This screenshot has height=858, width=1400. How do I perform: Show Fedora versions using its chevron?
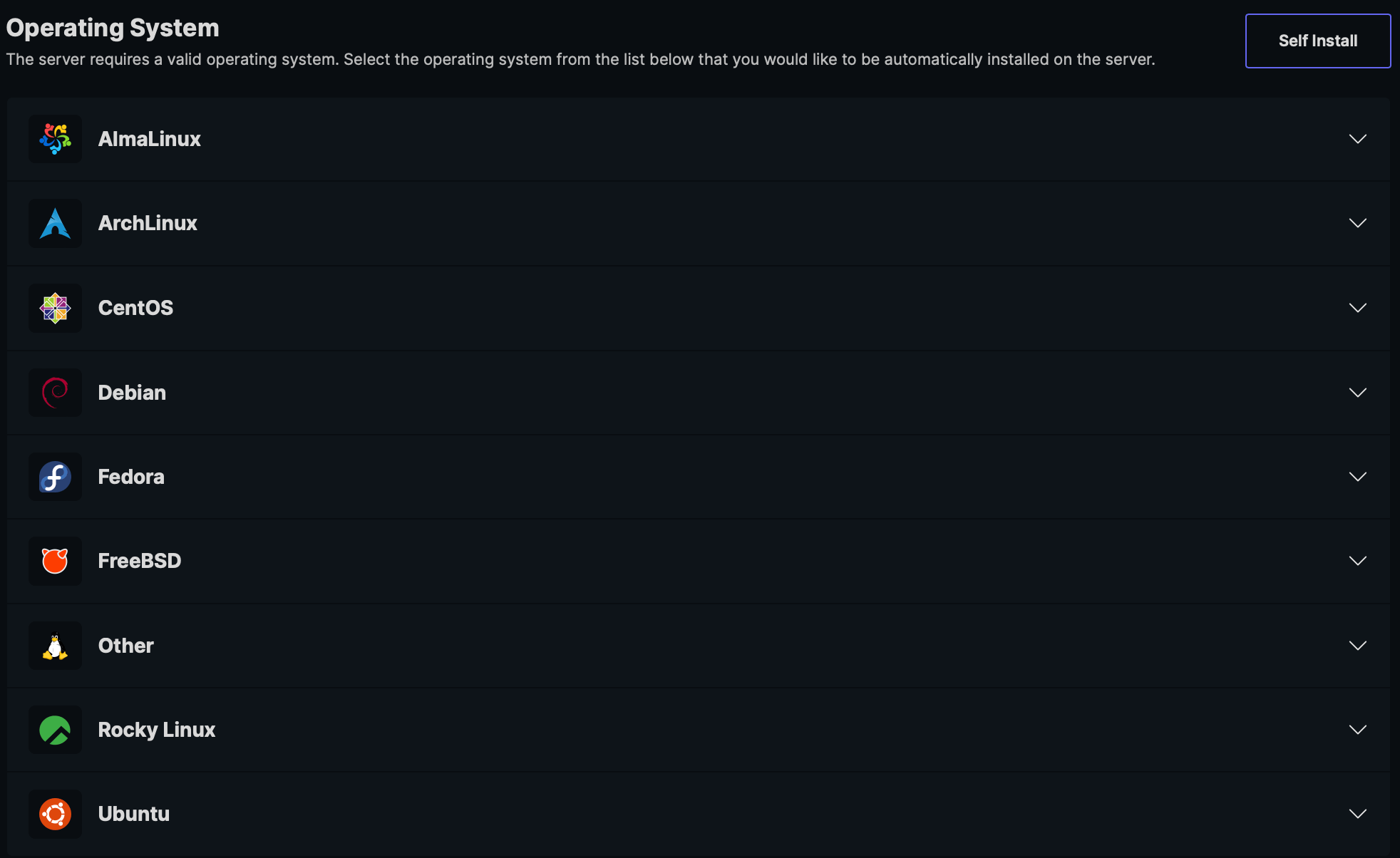tap(1357, 477)
